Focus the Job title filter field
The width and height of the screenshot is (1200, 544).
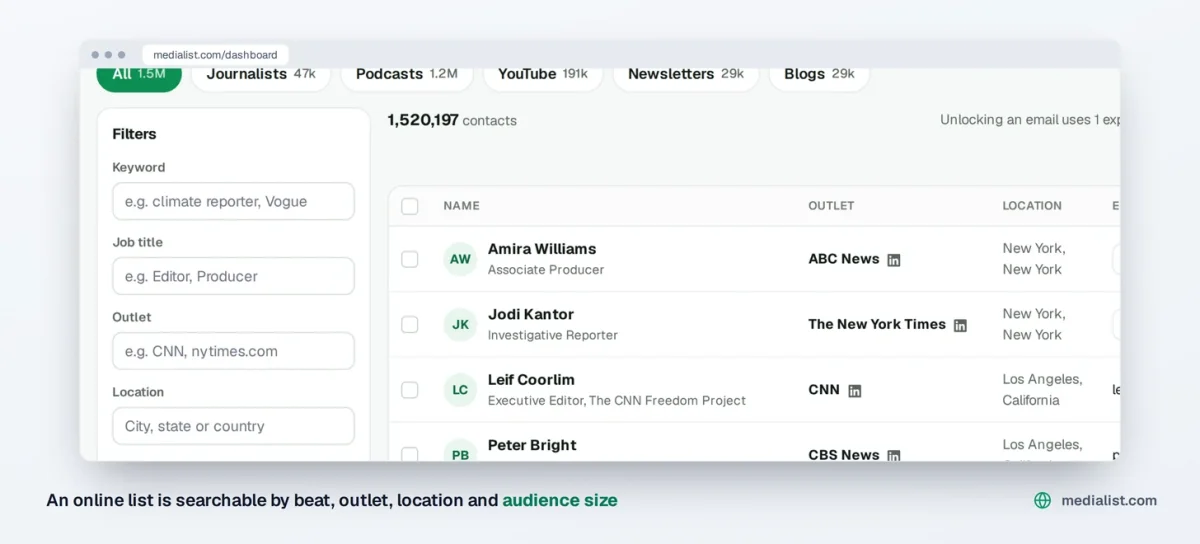pyautogui.click(x=233, y=276)
